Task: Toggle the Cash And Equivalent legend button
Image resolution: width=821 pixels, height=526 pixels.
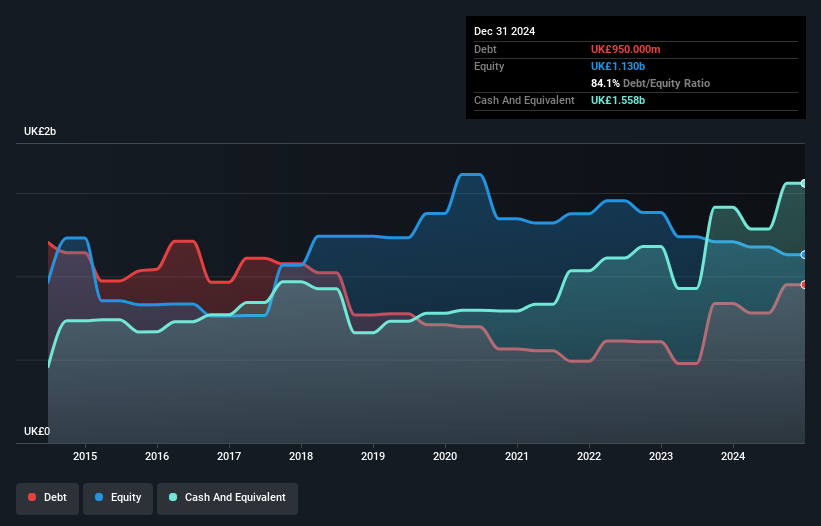Action: pos(227,498)
